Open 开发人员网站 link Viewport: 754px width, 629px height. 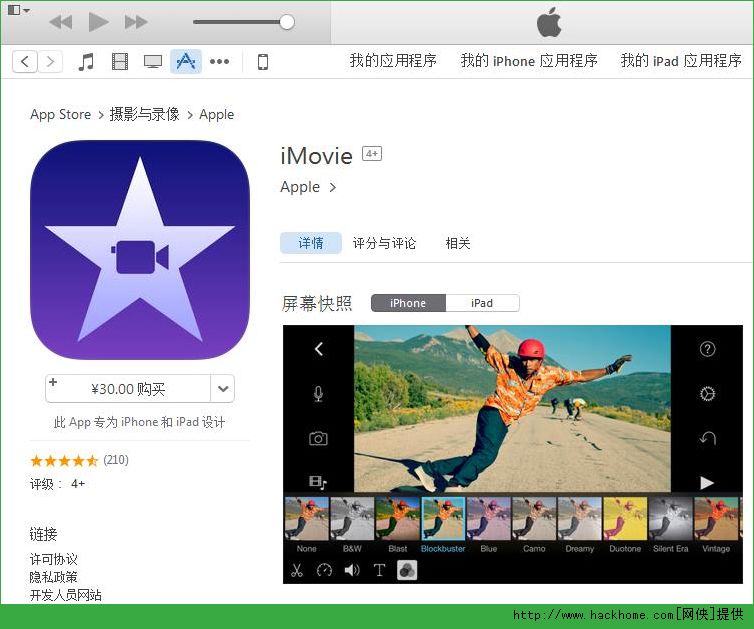[65, 595]
